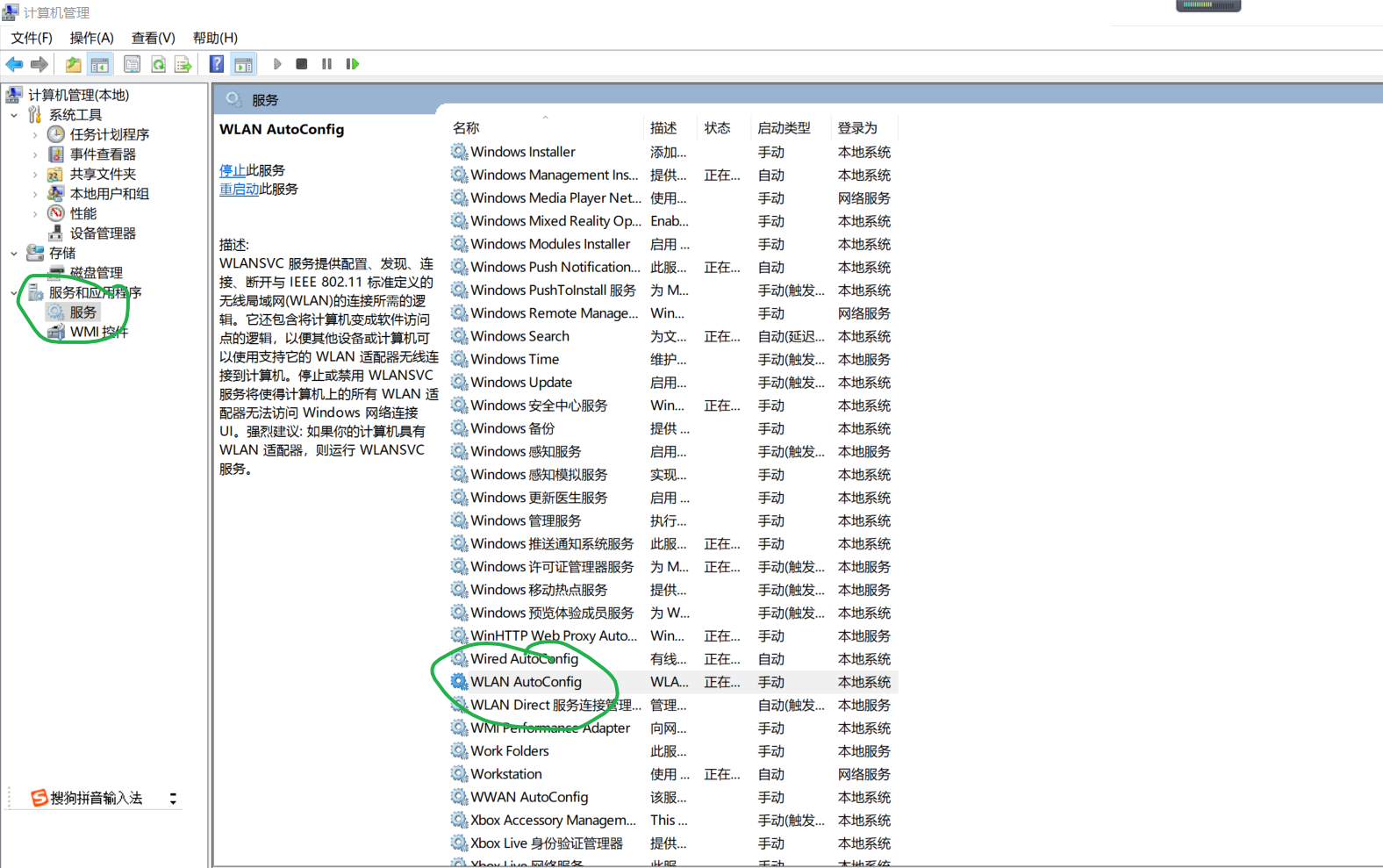Select Windows Modules Installer service

pyautogui.click(x=550, y=244)
